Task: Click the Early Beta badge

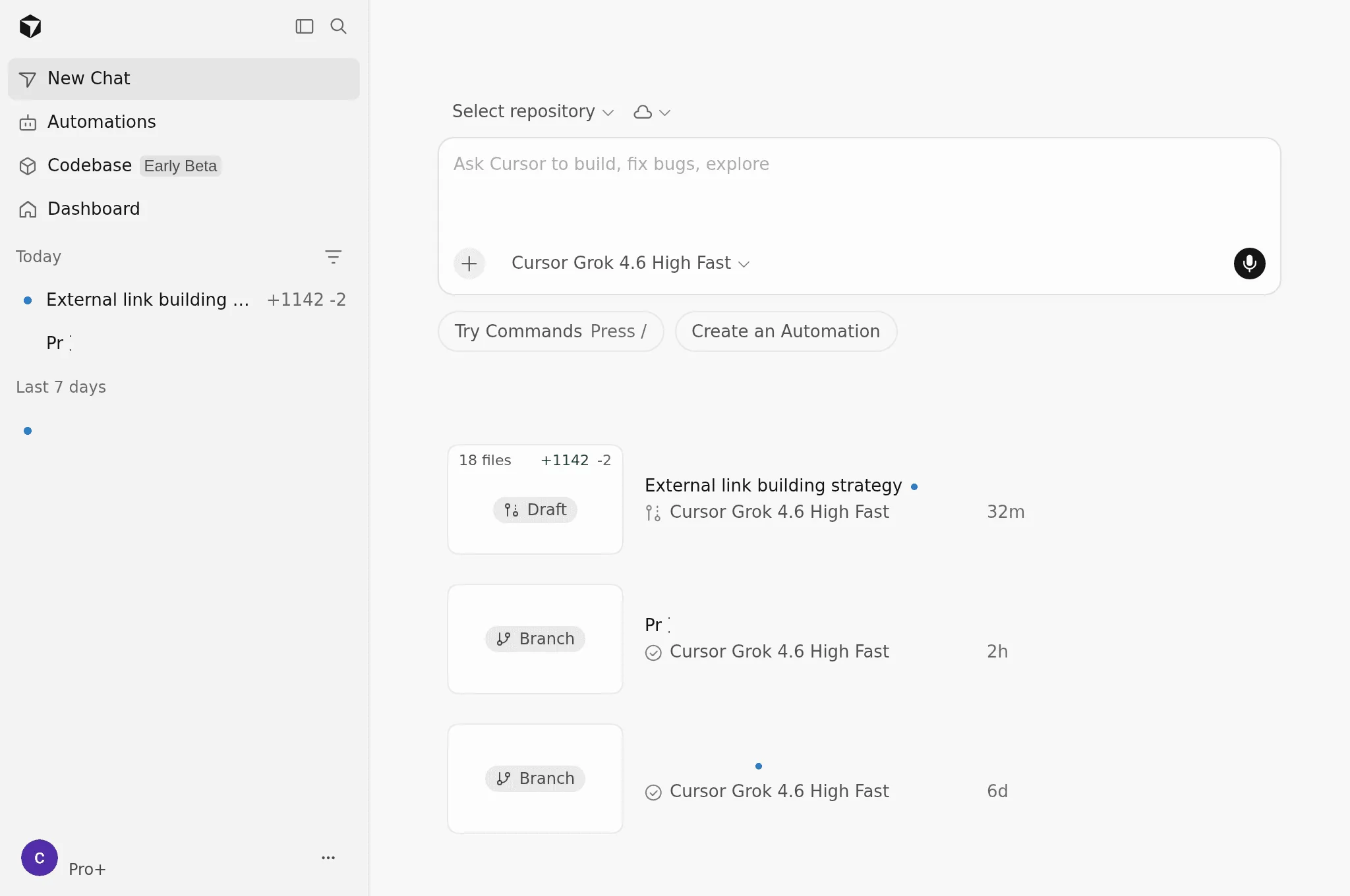Action: [x=181, y=166]
